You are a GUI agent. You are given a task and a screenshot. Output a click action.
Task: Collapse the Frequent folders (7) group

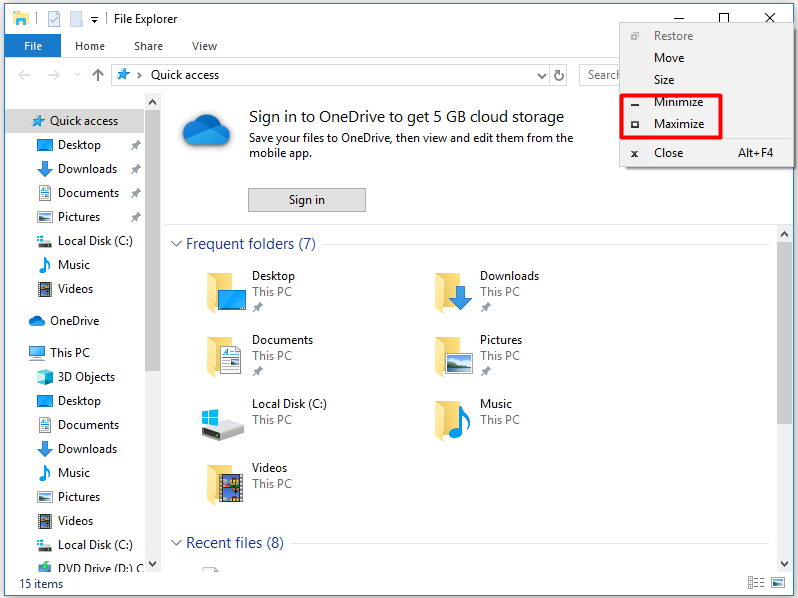coord(176,244)
